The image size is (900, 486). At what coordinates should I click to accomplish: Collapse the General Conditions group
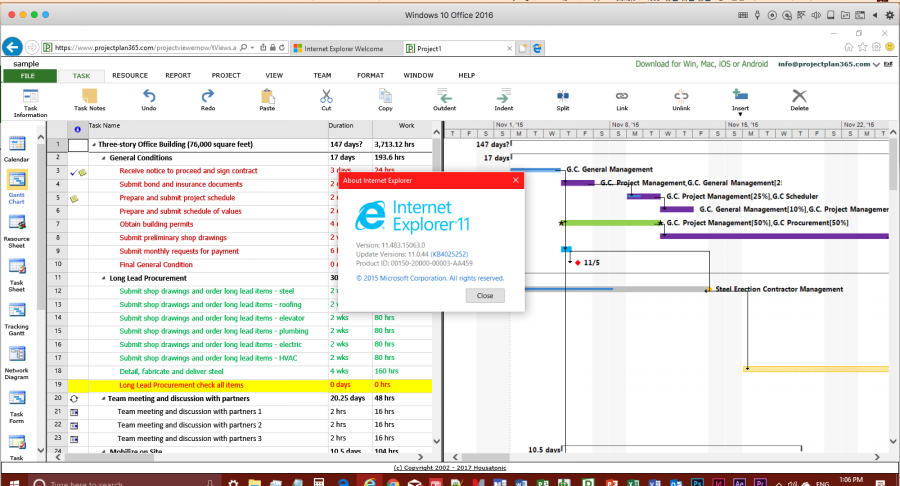click(x=103, y=158)
